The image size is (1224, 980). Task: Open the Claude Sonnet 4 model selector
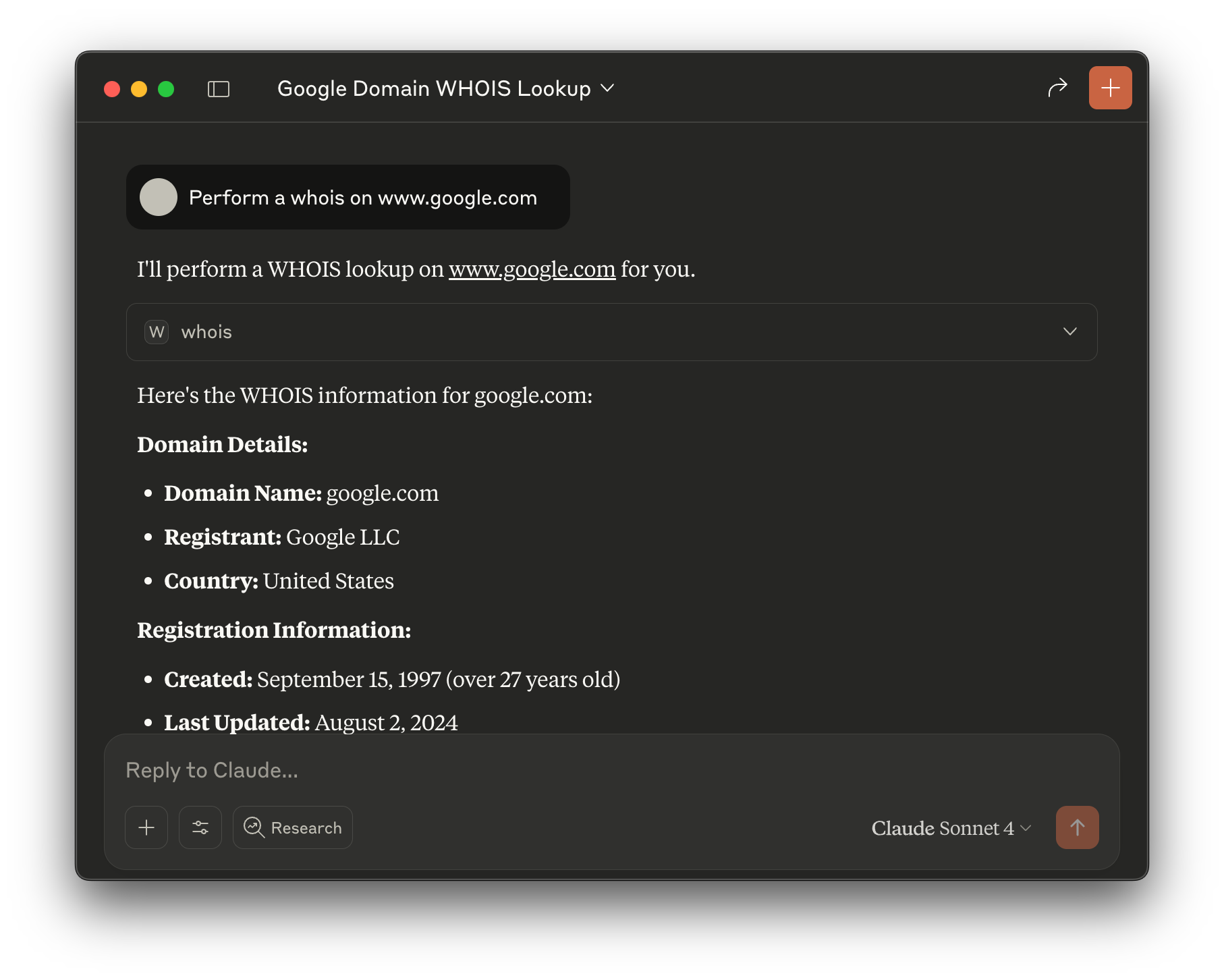point(951,828)
